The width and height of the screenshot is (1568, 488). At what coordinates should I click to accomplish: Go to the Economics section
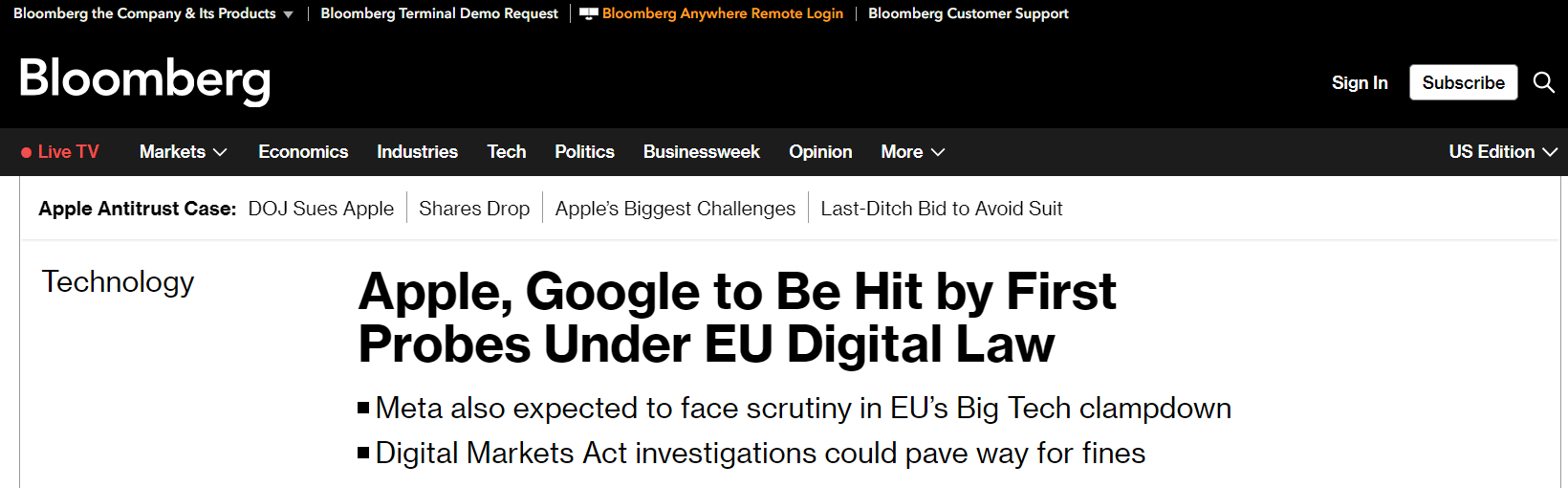click(303, 152)
